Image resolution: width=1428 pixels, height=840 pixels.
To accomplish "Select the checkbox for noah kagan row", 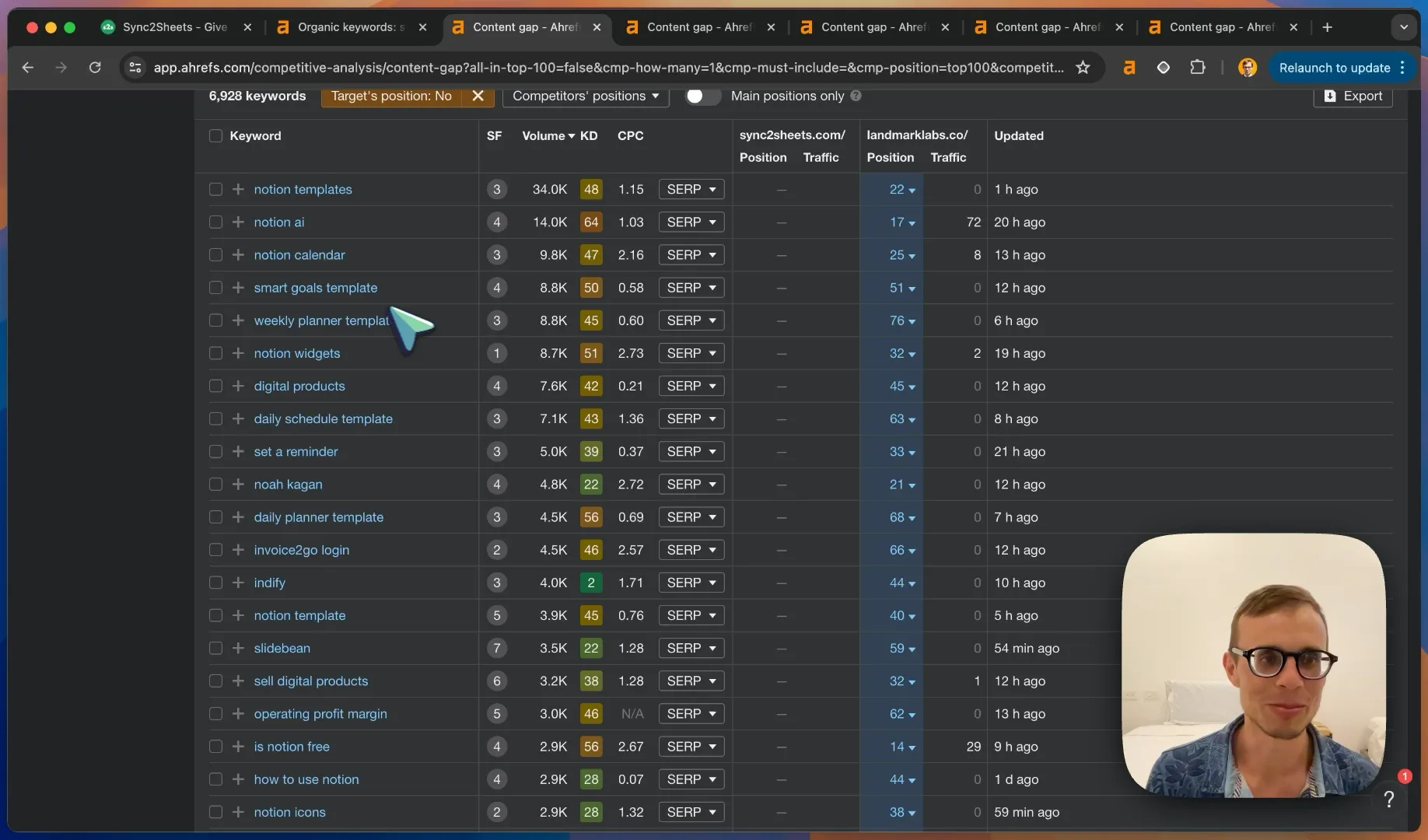I will [x=215, y=485].
